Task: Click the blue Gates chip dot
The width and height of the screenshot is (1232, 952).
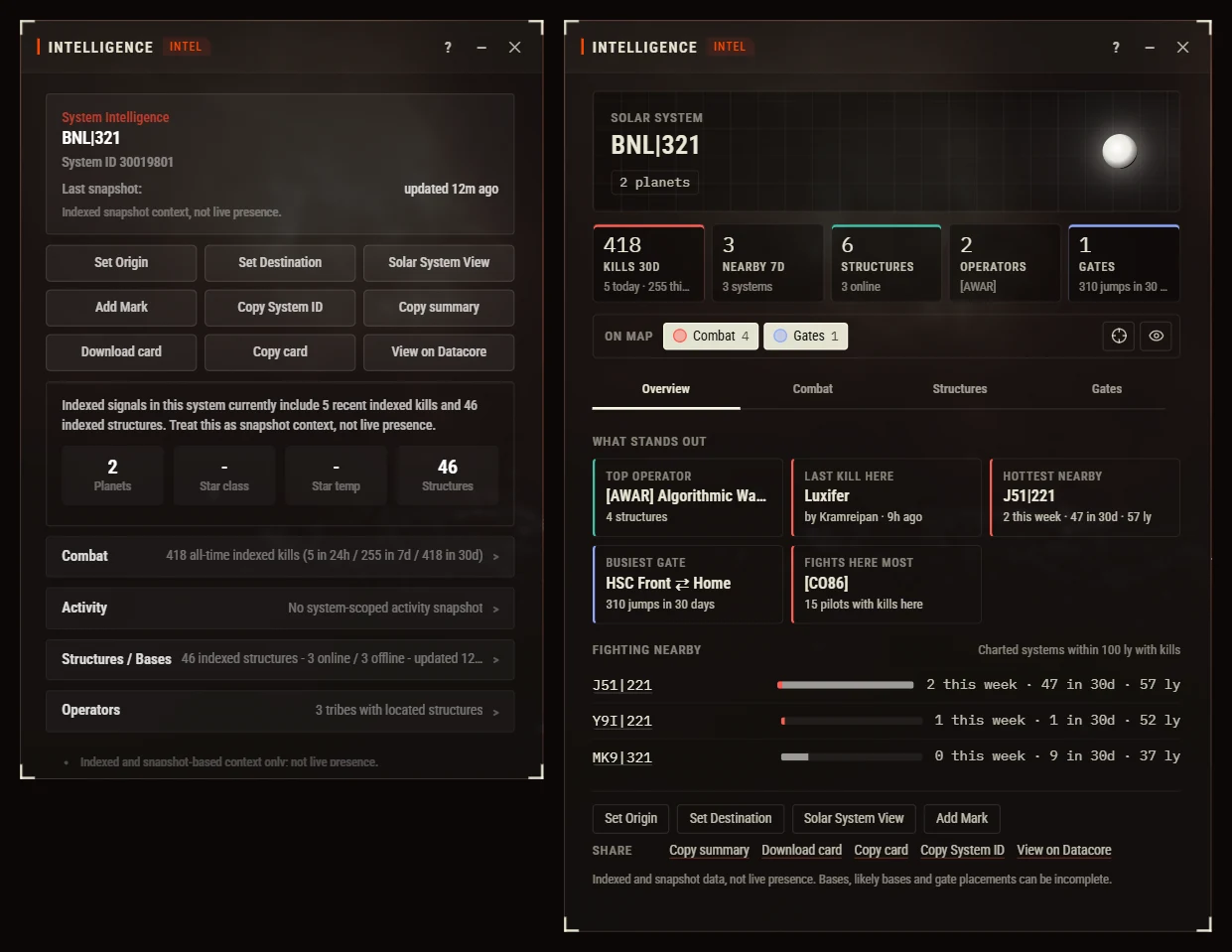Action: (x=780, y=336)
